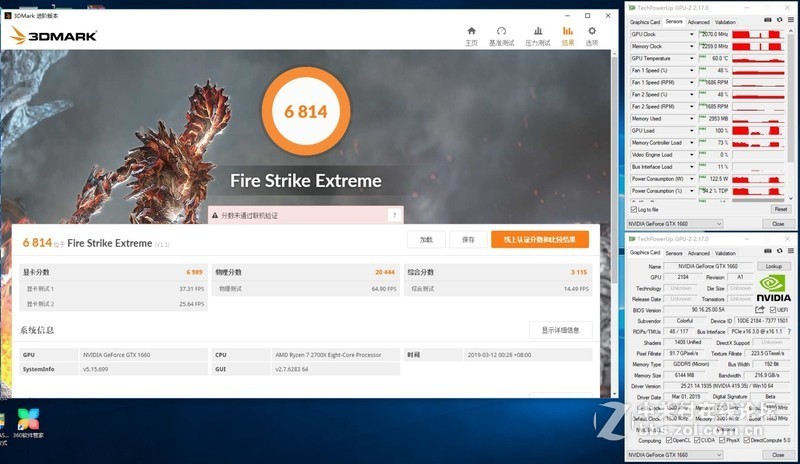The width and height of the screenshot is (800, 464).
Task: Click the sensor list scrollbar in GPU-Z
Action: [x=791, y=97]
